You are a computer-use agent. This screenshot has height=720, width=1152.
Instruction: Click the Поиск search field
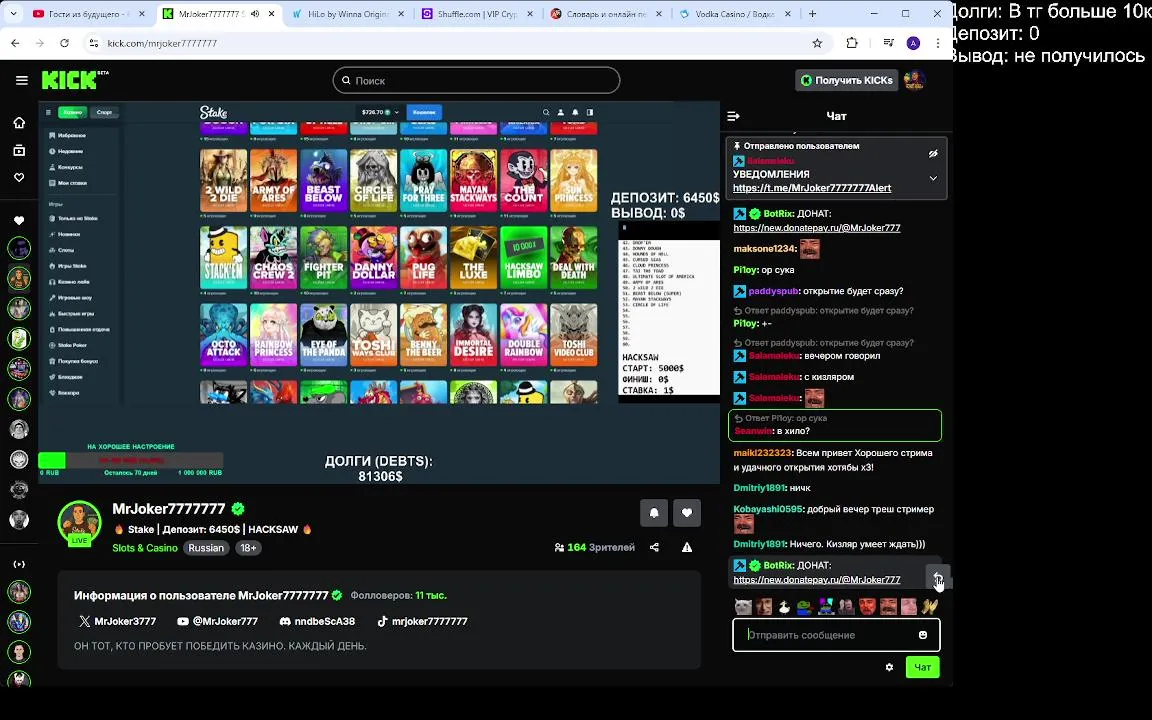tap(476, 80)
